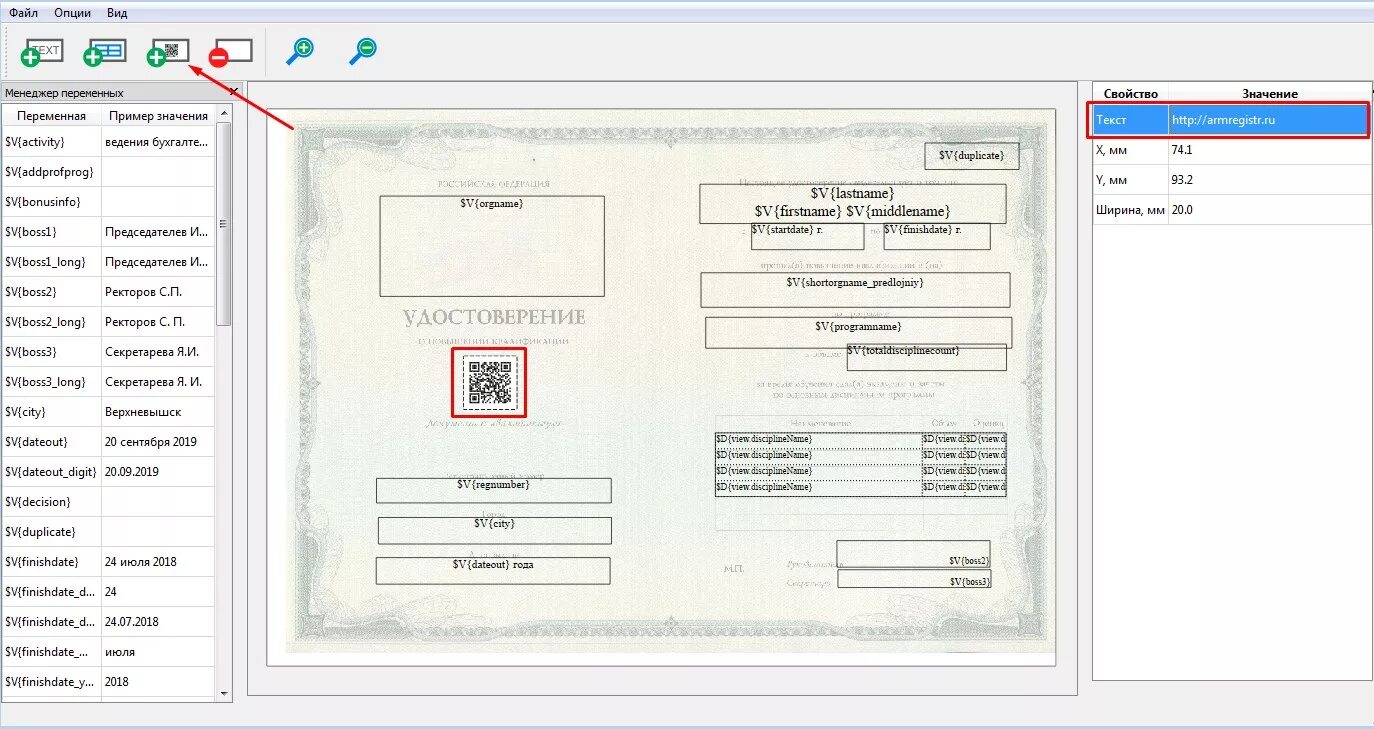
Task: Select the $V{boss2} field on template
Action: [914, 554]
